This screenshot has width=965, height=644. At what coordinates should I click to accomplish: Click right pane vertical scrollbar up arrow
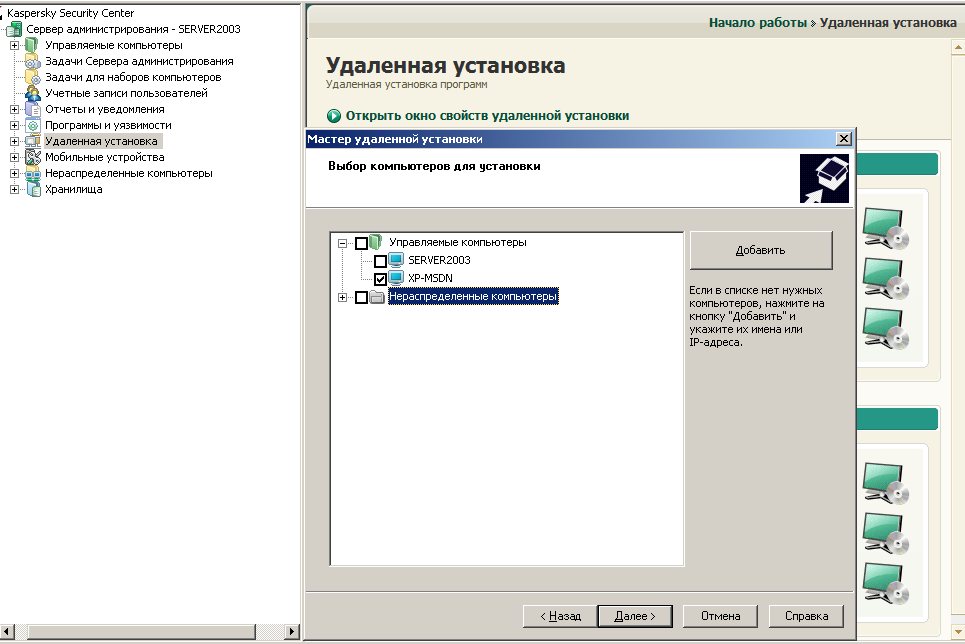(x=958, y=46)
